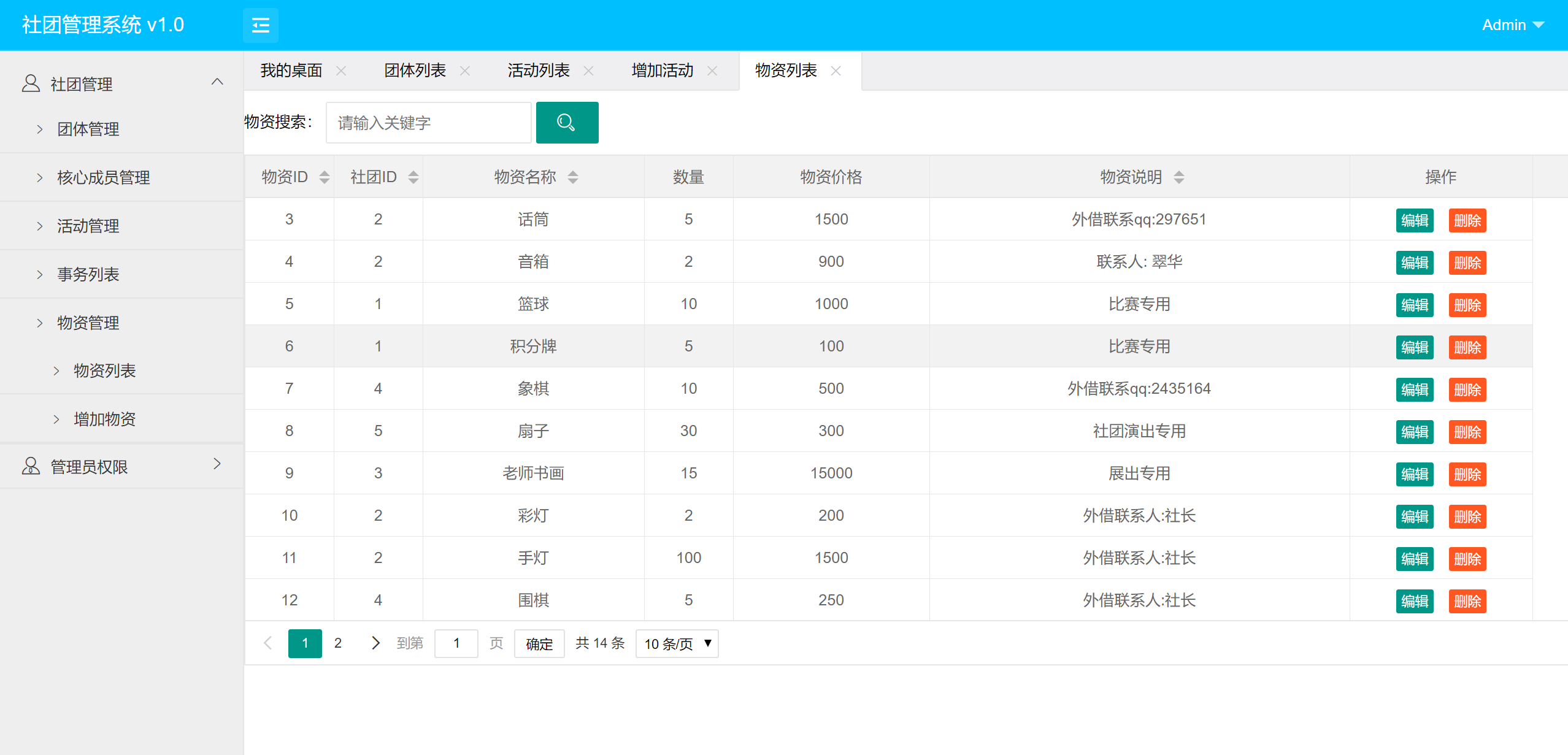Screen dimensions: 1568x755
Task: Click 删除 for the 围棋 row
Action: [1467, 601]
